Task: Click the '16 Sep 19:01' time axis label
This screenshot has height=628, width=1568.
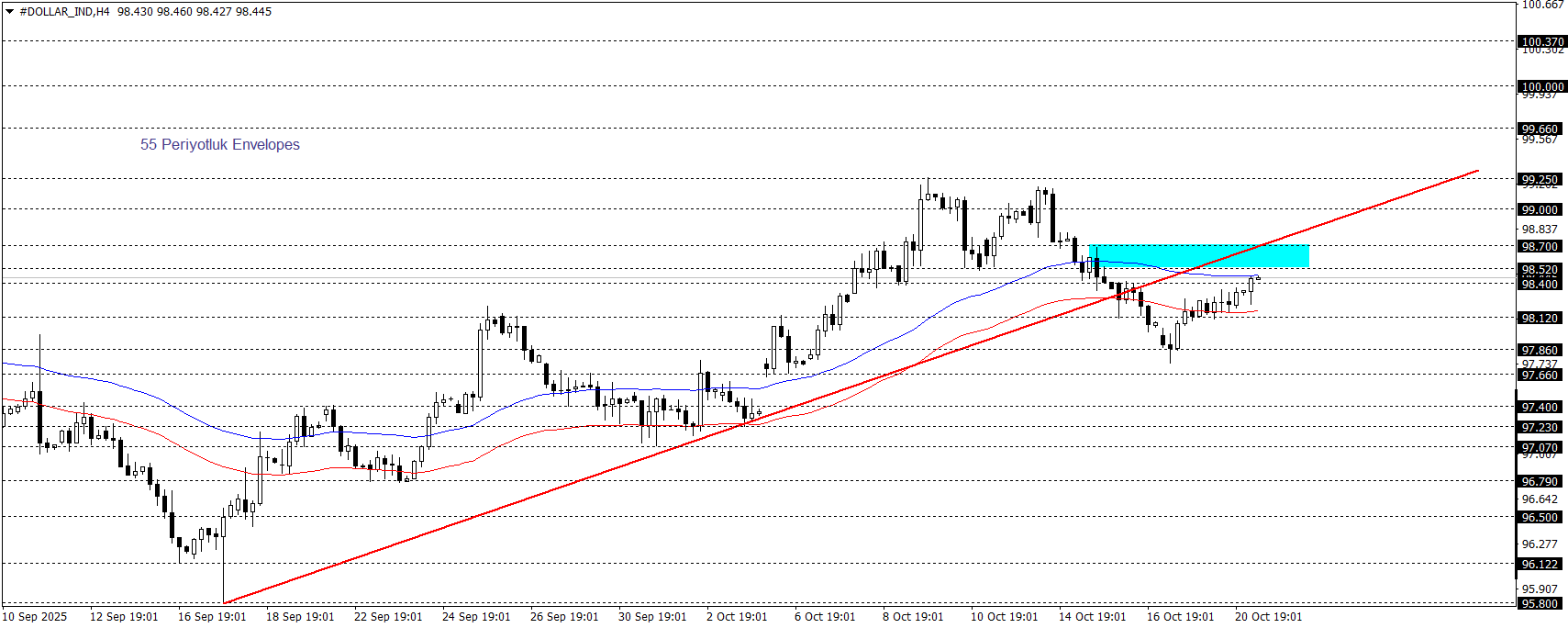Action: pyautogui.click(x=212, y=617)
